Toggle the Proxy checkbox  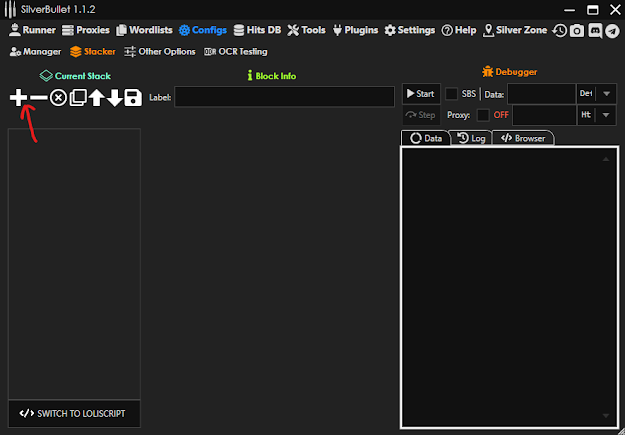[x=483, y=115]
